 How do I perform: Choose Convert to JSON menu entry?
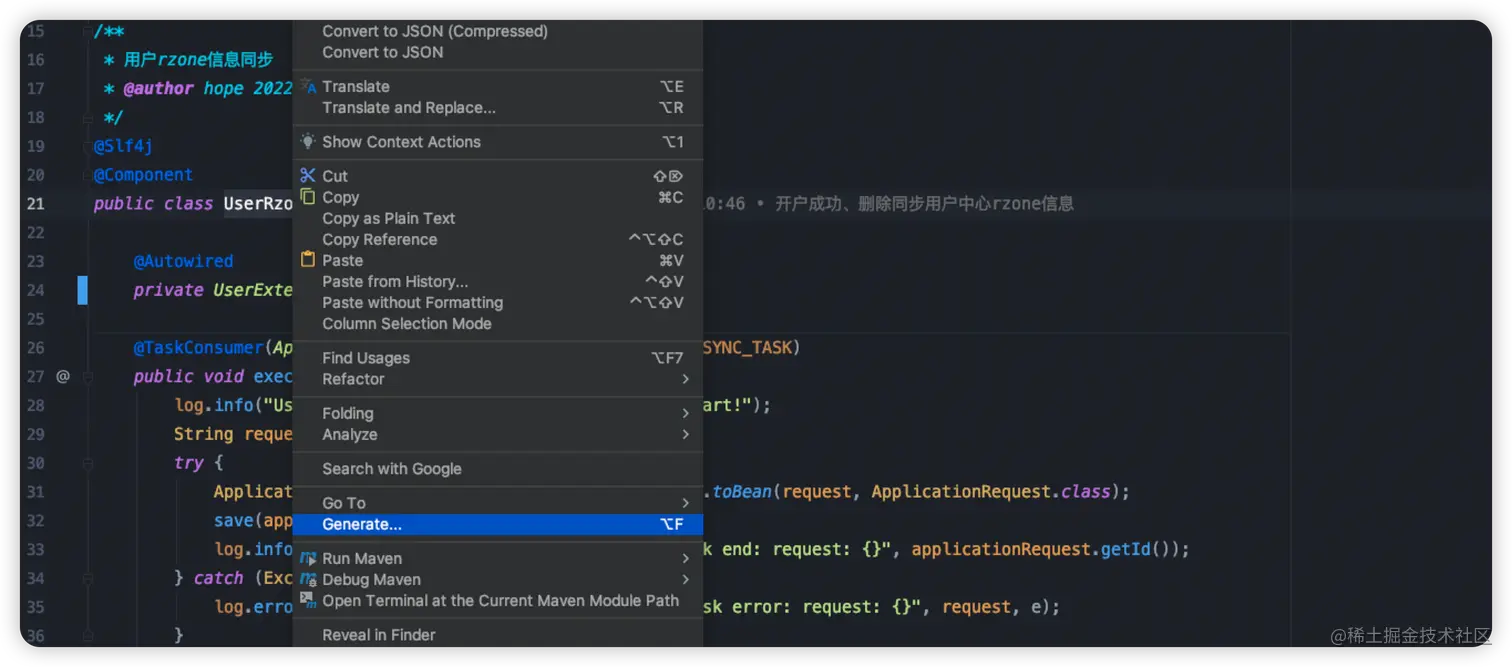[x=498, y=52]
